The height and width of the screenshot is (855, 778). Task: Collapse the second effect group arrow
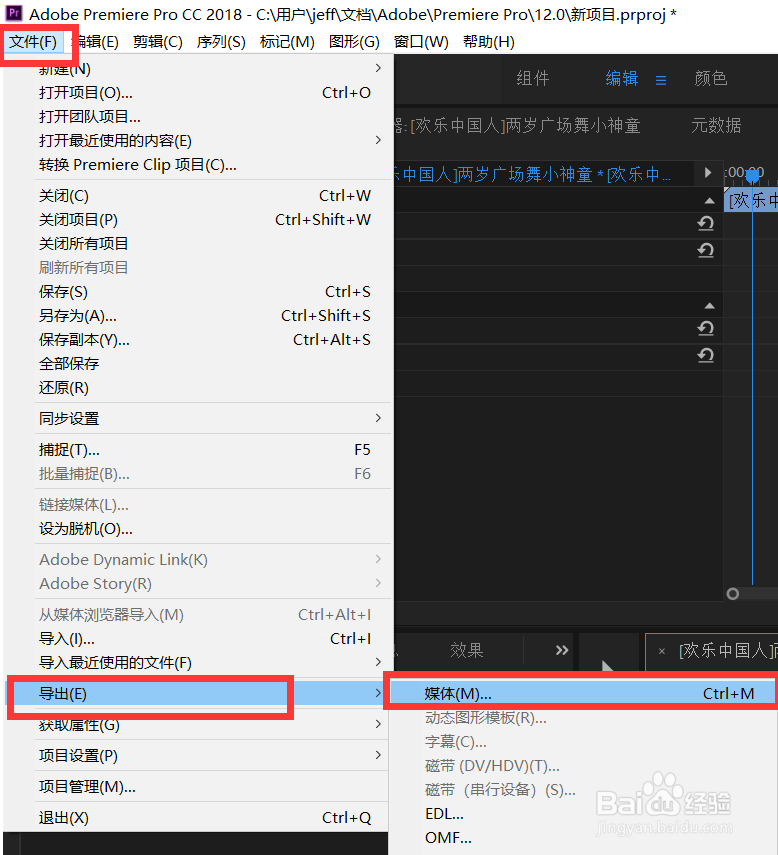pos(709,306)
